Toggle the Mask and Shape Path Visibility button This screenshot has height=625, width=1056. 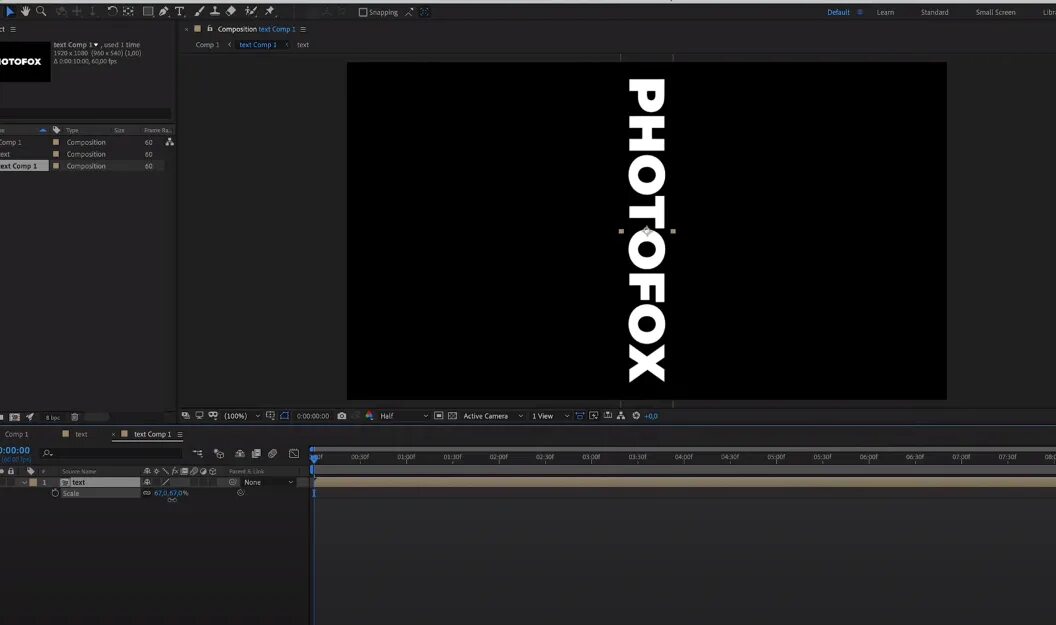[284, 416]
